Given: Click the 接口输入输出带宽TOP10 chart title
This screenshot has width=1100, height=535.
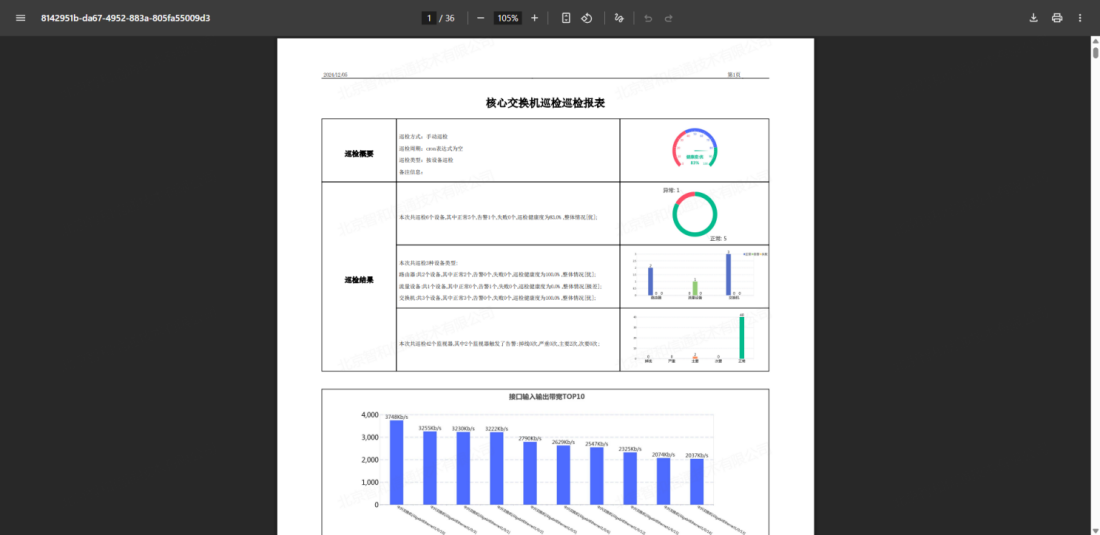Looking at the screenshot, I should [546, 397].
